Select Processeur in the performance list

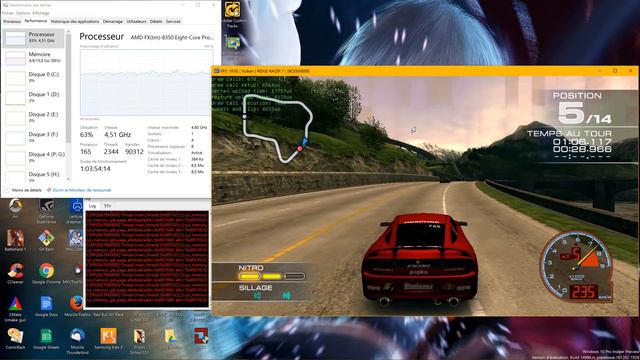[x=33, y=38]
